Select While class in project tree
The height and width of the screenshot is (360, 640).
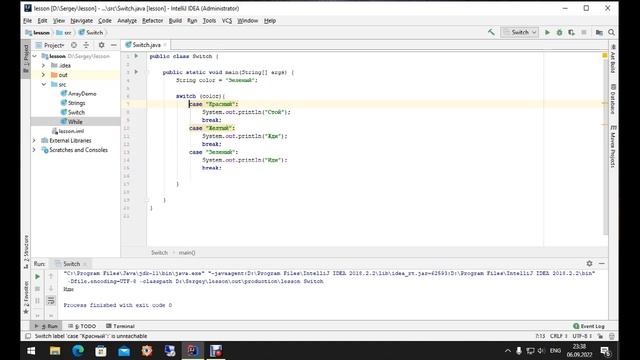(x=71, y=122)
